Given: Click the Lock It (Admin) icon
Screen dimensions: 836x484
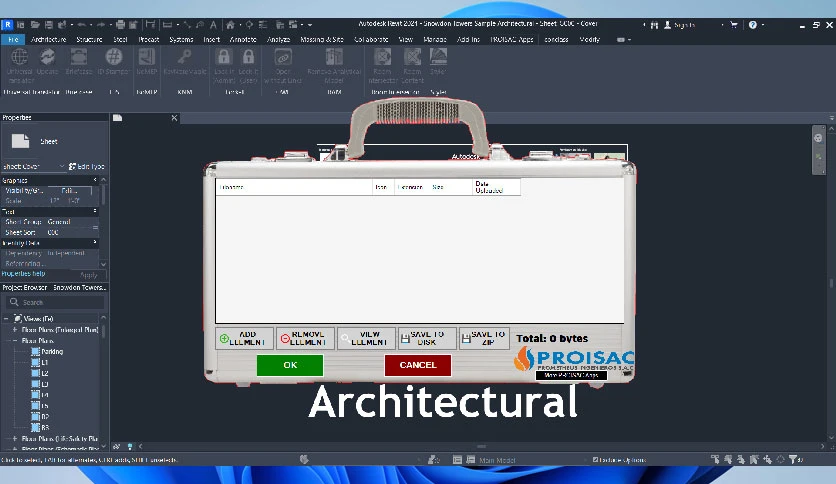Looking at the screenshot, I should click(x=223, y=57).
